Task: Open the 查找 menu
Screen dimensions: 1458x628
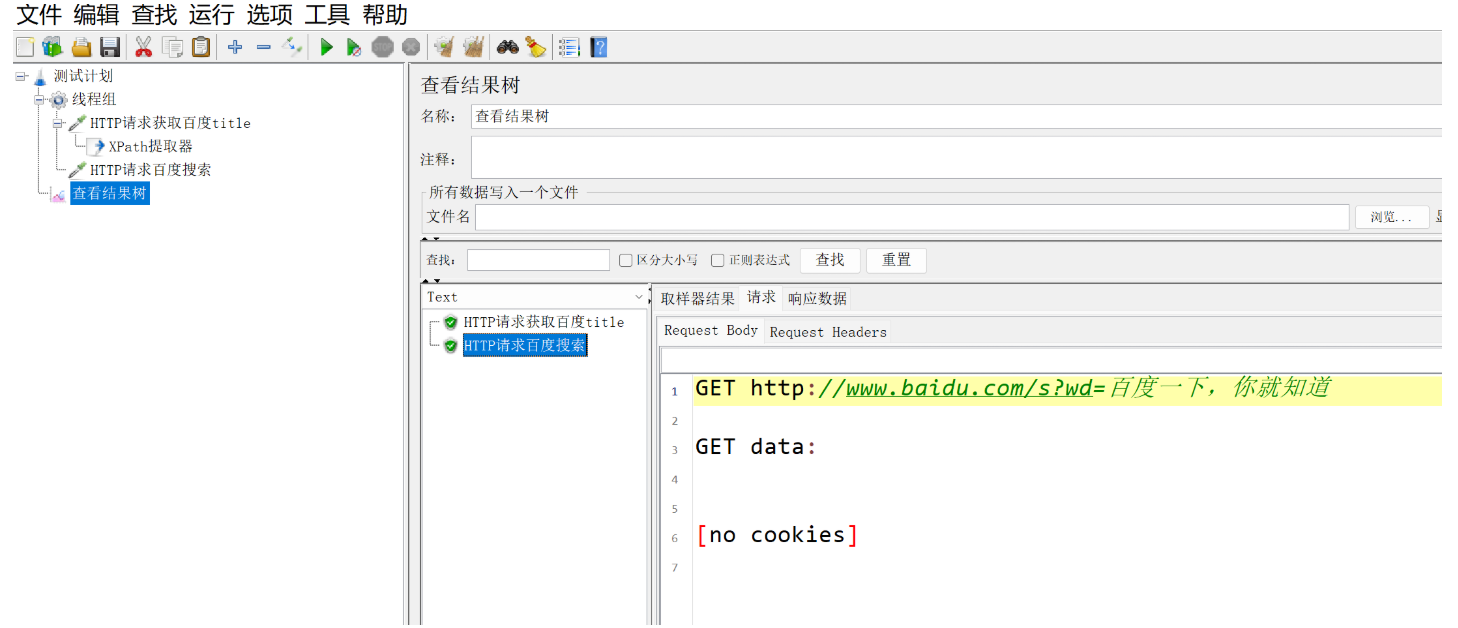Action: click(x=154, y=15)
